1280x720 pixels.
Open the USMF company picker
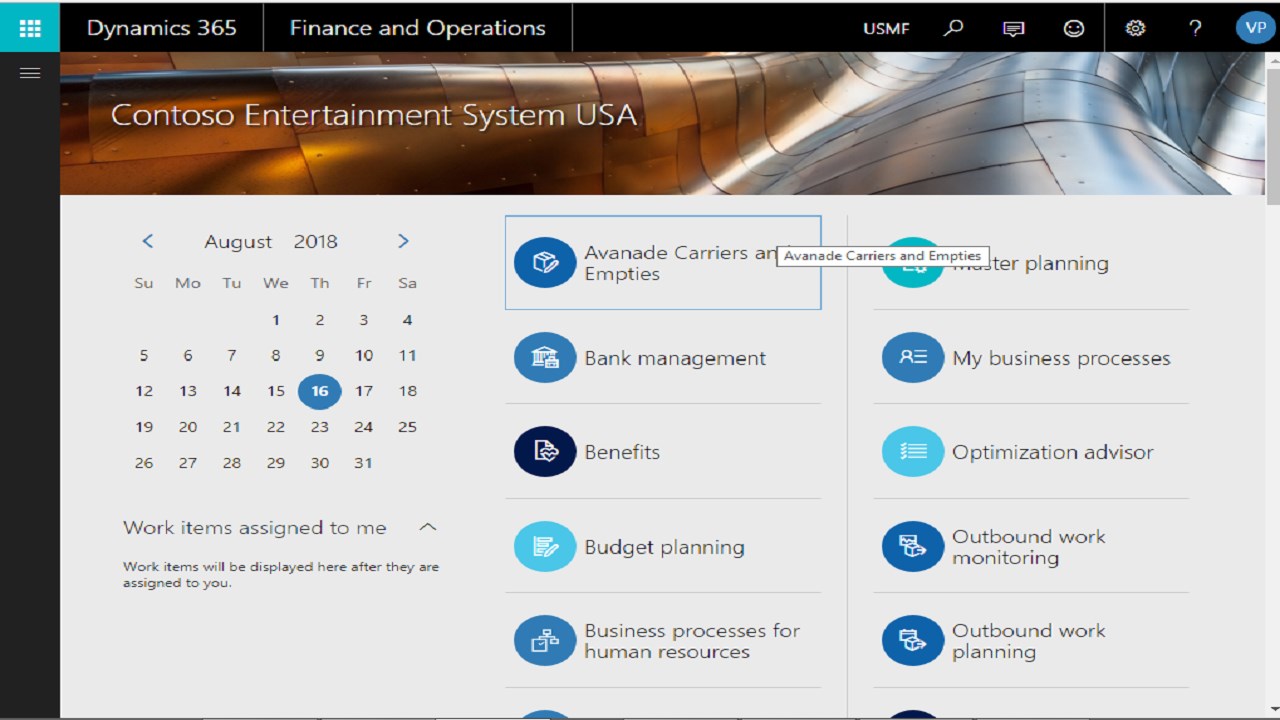(886, 28)
